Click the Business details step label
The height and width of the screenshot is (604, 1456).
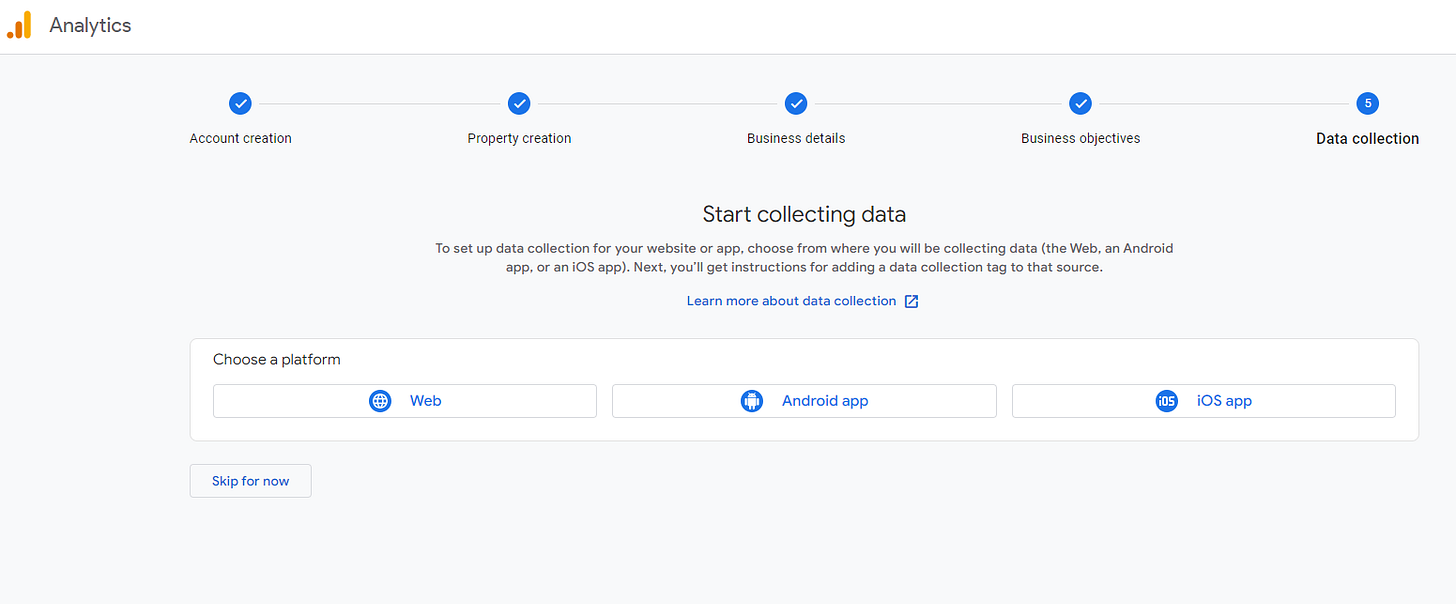pos(796,138)
